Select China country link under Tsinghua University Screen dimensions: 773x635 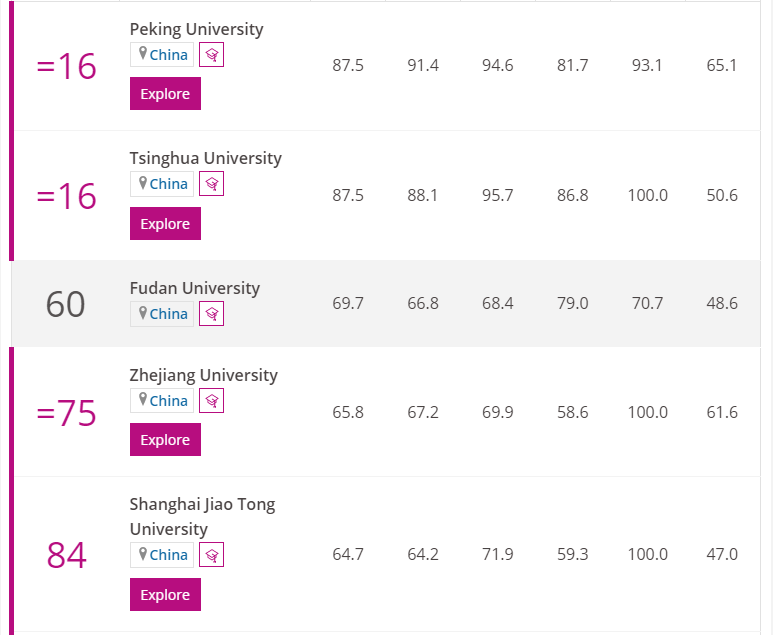(169, 184)
